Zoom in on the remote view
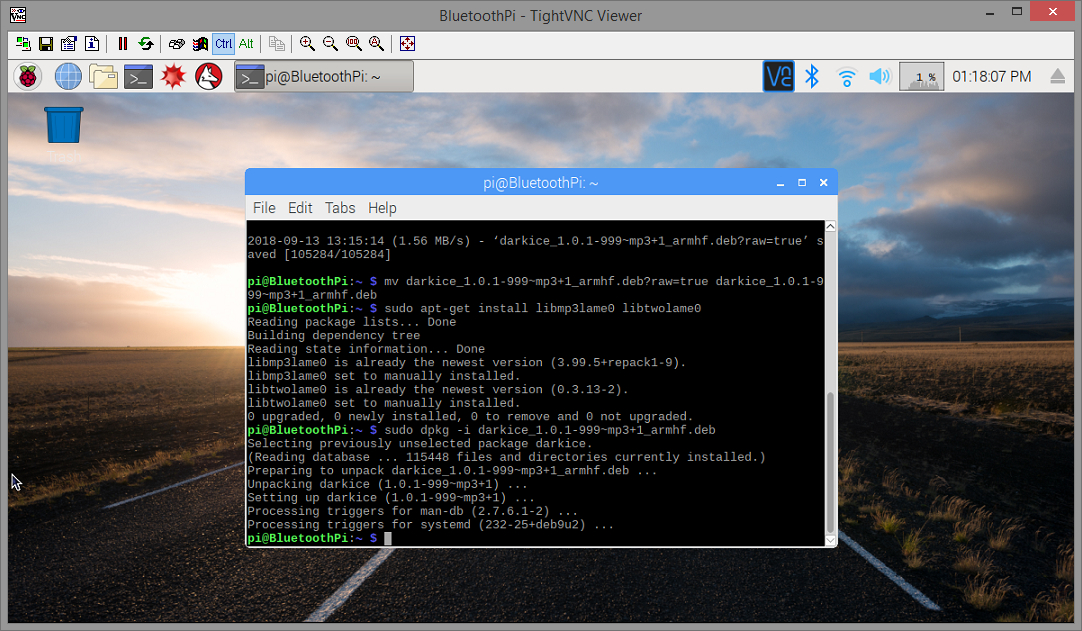This screenshot has width=1082, height=631. coord(307,43)
